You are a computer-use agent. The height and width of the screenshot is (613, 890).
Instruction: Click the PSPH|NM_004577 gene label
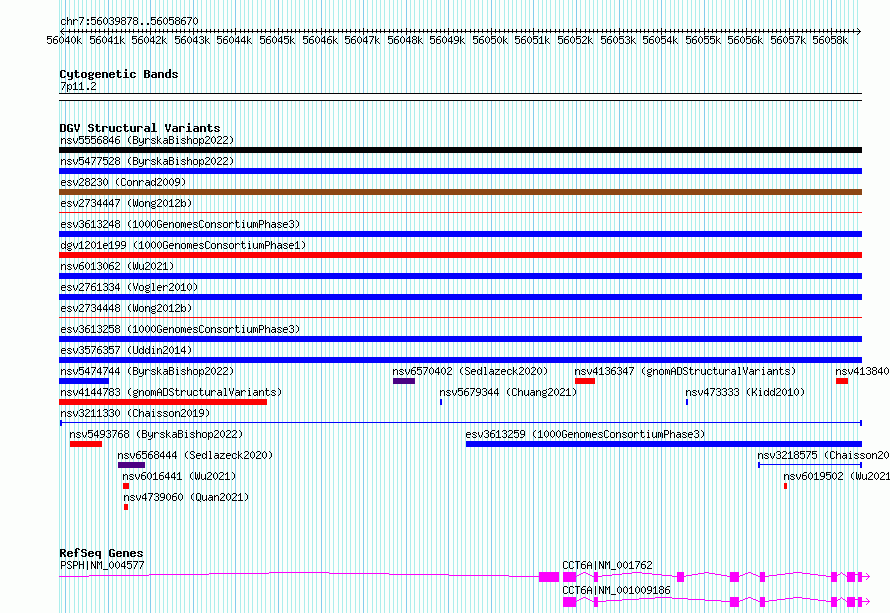[x=102, y=565]
